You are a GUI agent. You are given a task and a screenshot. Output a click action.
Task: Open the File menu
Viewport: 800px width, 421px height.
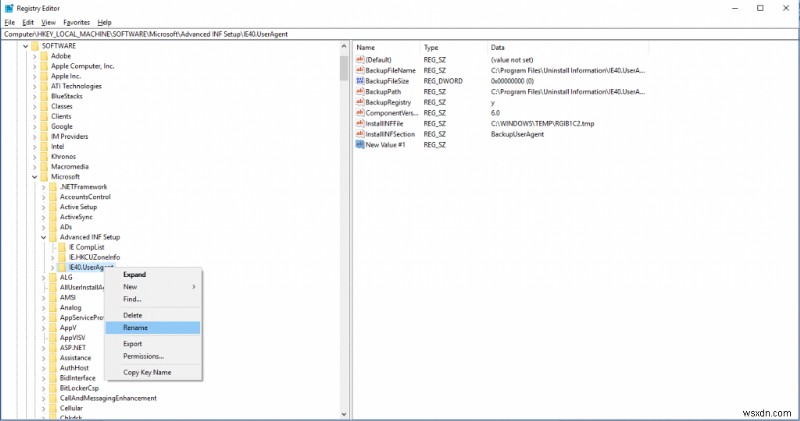(x=10, y=22)
